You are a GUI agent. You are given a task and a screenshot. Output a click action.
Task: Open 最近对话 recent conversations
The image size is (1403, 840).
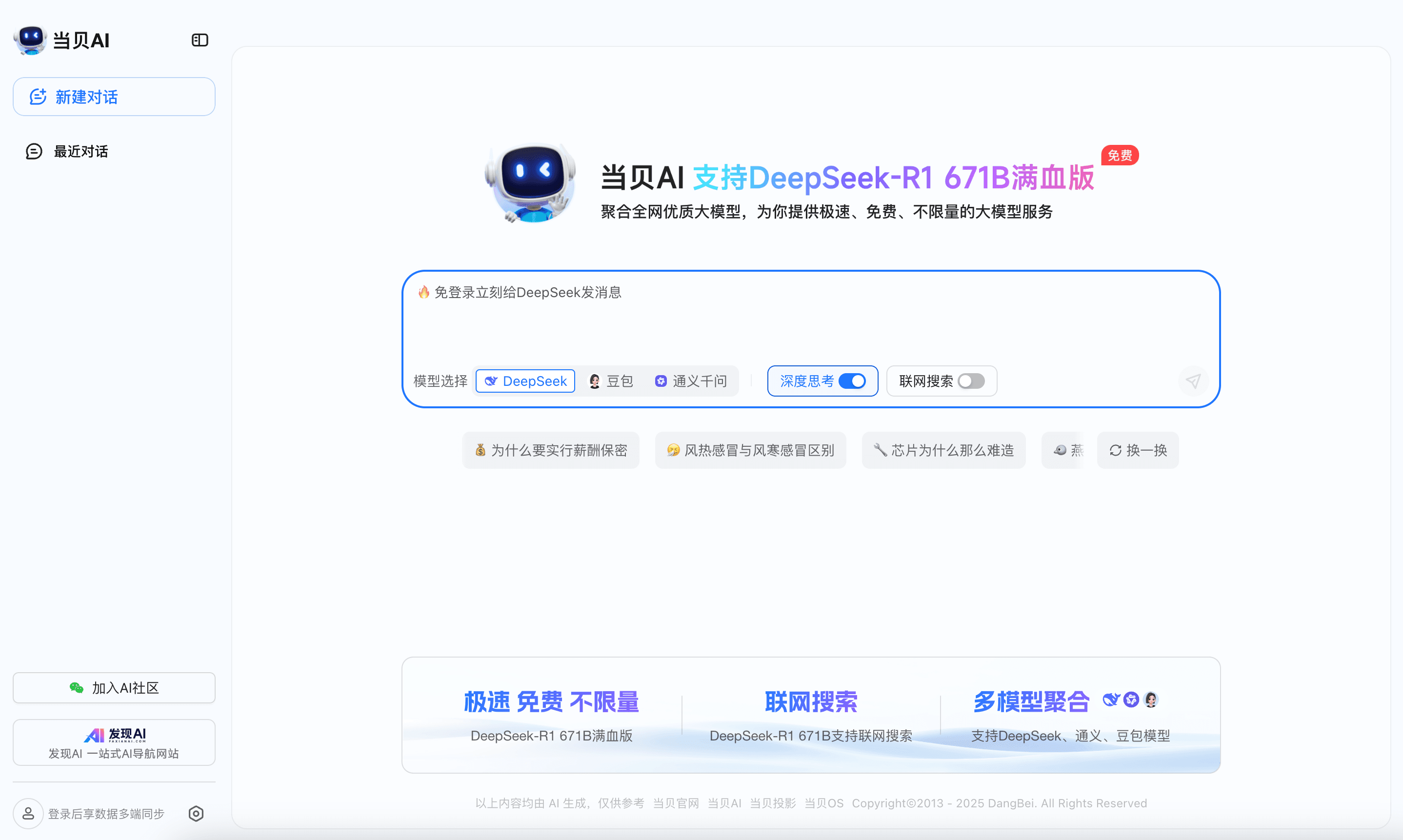click(67, 151)
